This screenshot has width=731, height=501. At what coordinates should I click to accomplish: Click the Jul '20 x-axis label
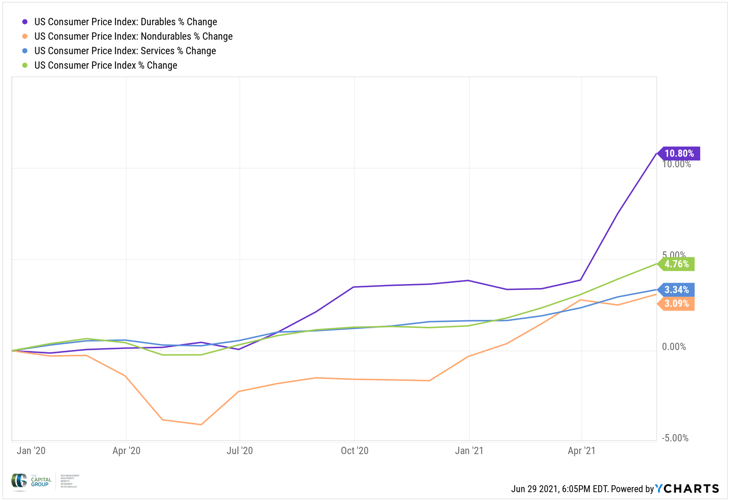tap(240, 451)
